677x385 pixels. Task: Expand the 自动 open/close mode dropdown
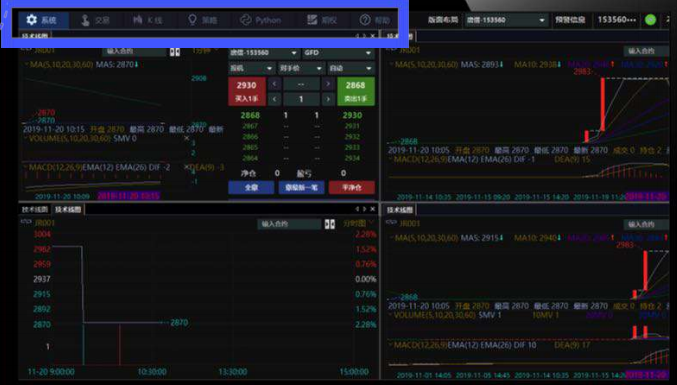click(351, 68)
